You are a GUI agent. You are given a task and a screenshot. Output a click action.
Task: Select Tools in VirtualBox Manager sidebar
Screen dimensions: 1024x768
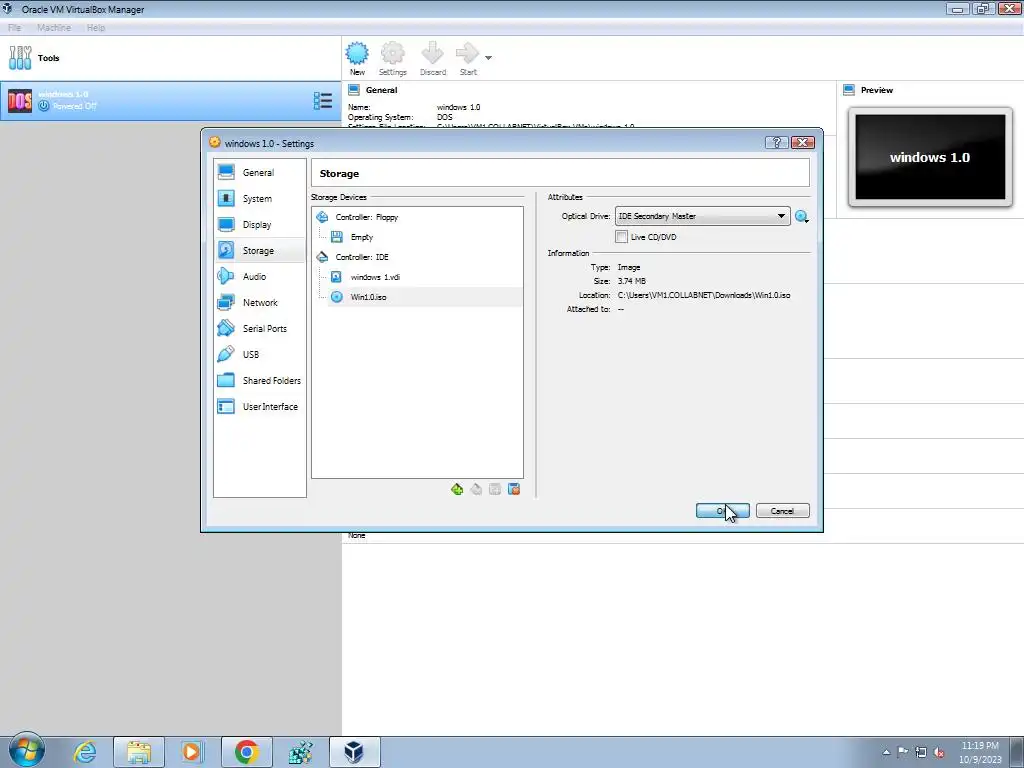pos(170,58)
